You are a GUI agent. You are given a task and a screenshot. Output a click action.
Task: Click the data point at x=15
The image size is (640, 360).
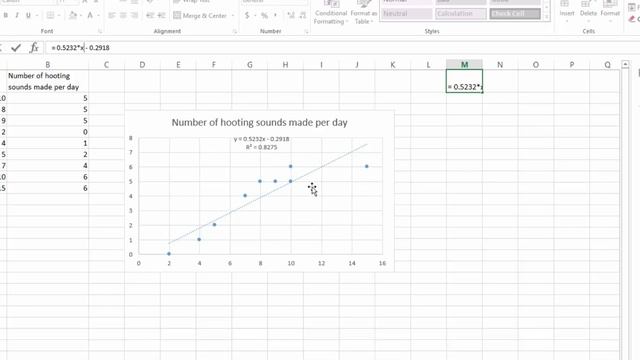pos(367,166)
